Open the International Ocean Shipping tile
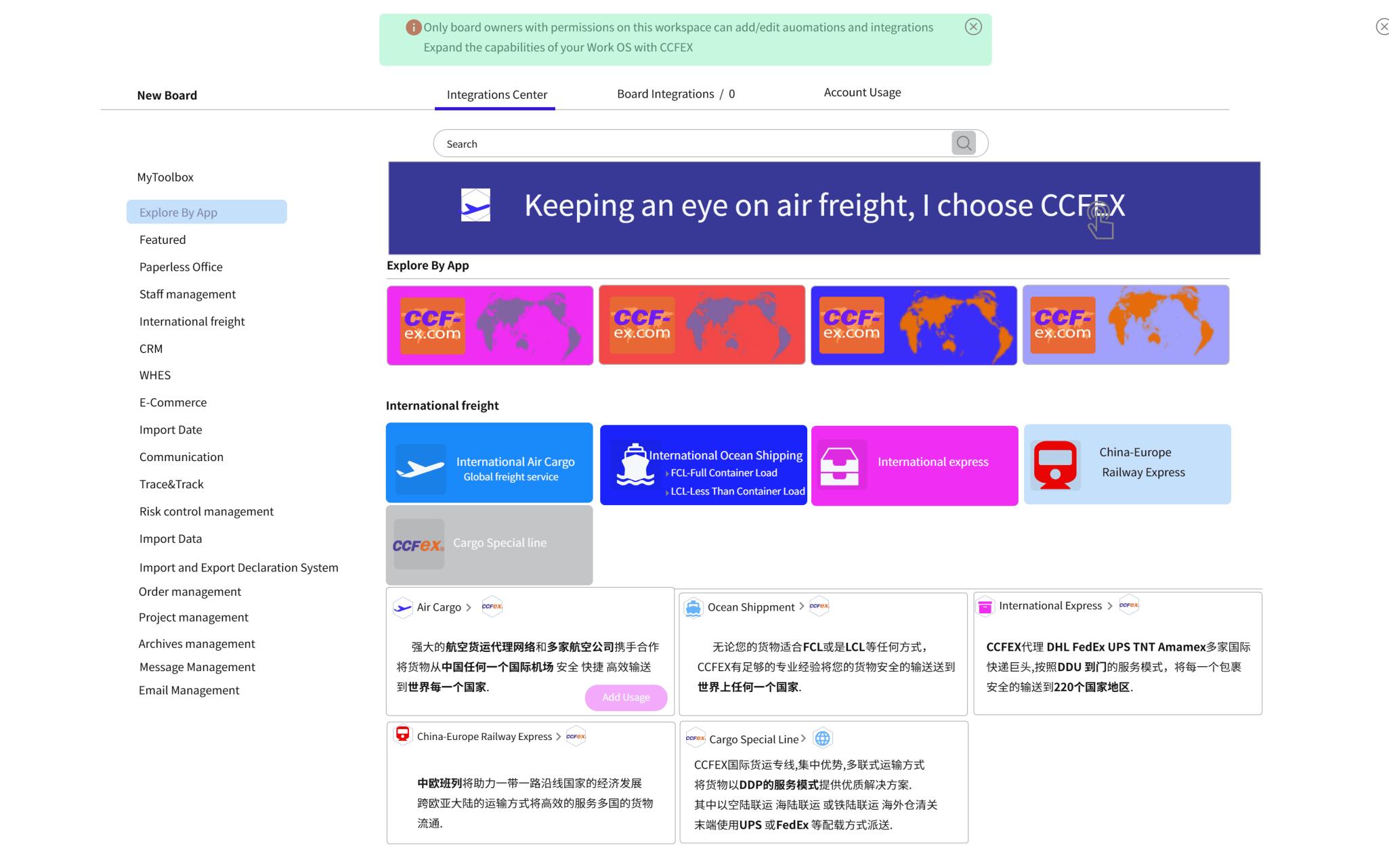This screenshot has height=868, width=1389. [703, 464]
